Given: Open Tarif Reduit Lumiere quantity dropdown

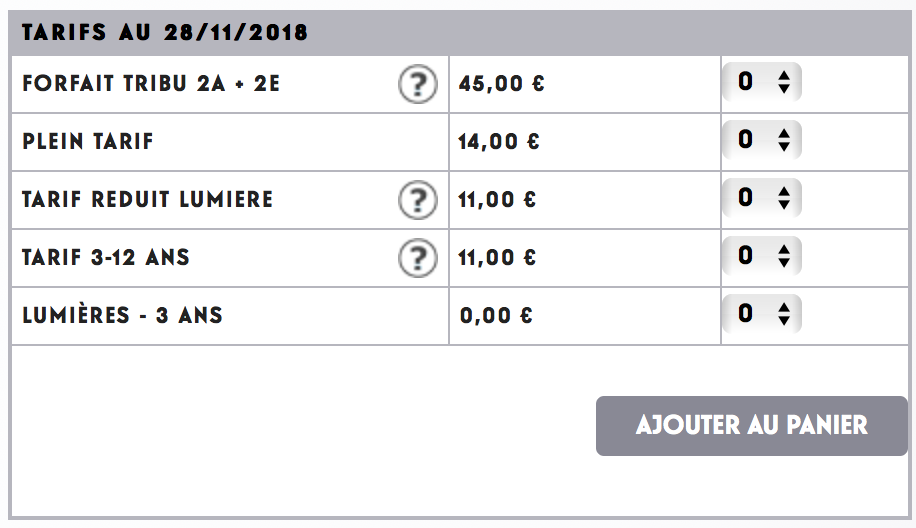Looking at the screenshot, I should point(762,197).
